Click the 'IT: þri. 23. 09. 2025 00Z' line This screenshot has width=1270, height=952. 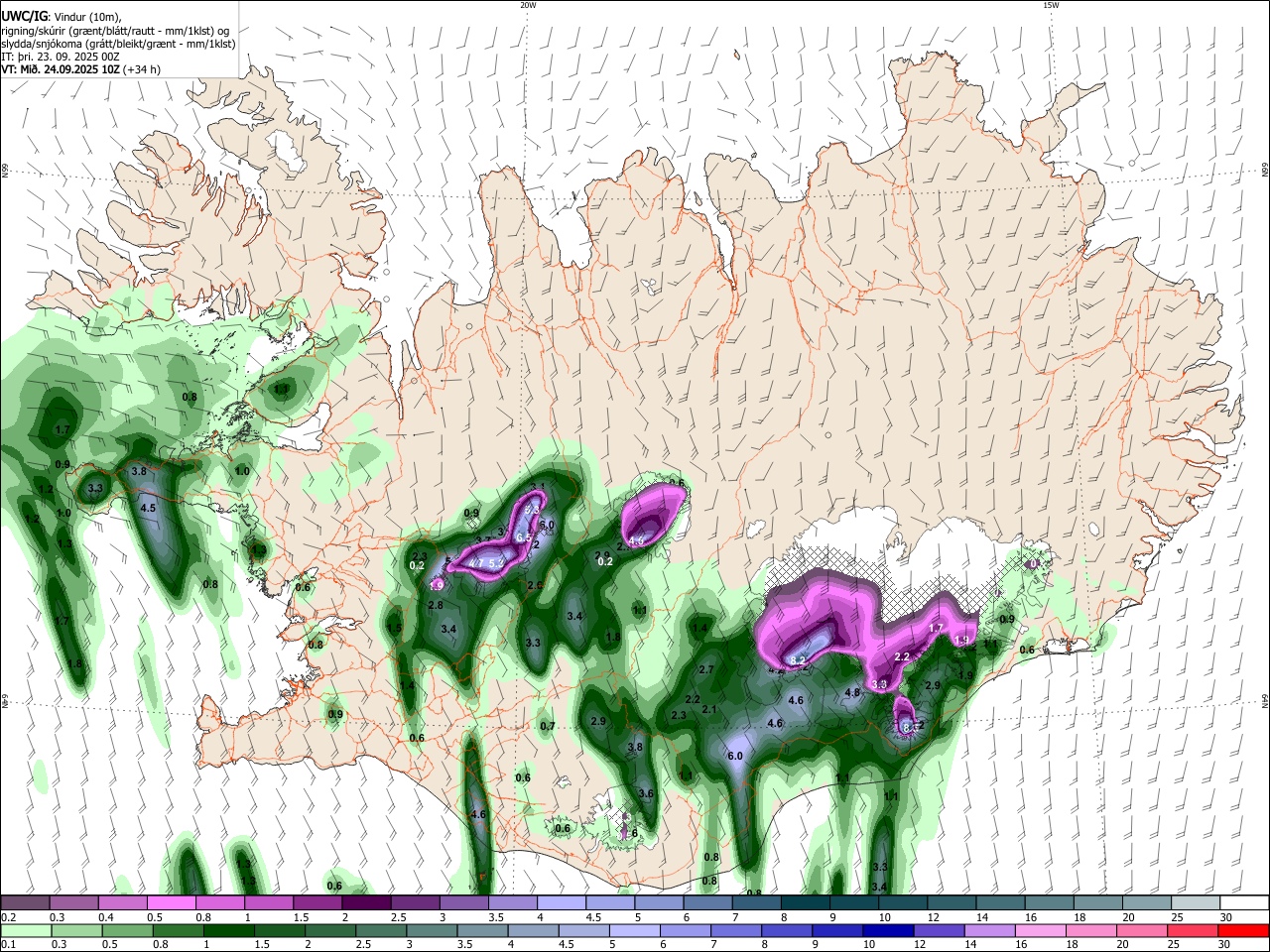coord(60,57)
